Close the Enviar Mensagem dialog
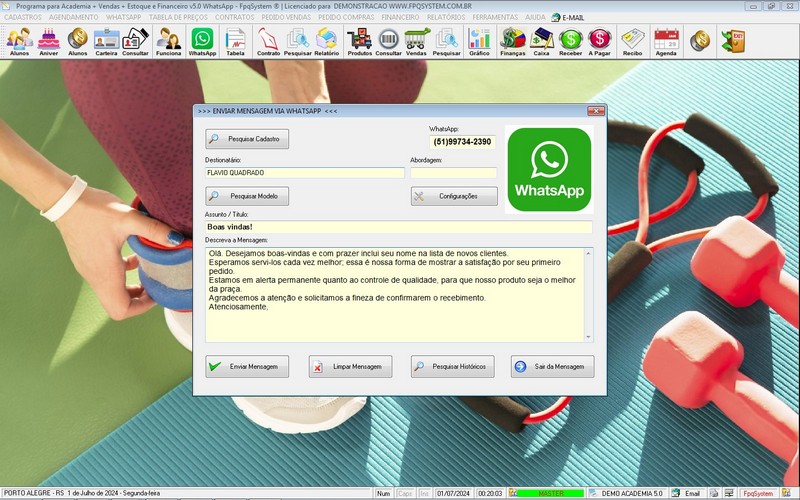The height and width of the screenshot is (500, 800). pos(595,111)
